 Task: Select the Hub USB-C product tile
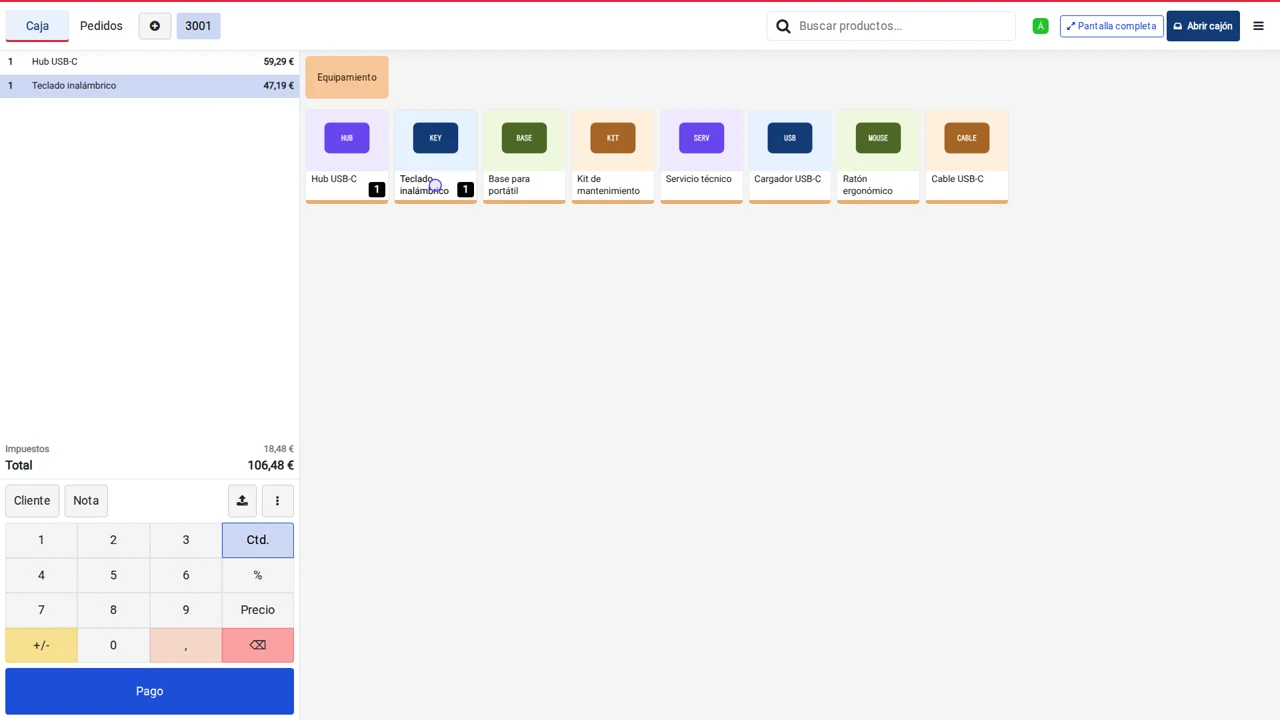click(x=347, y=156)
